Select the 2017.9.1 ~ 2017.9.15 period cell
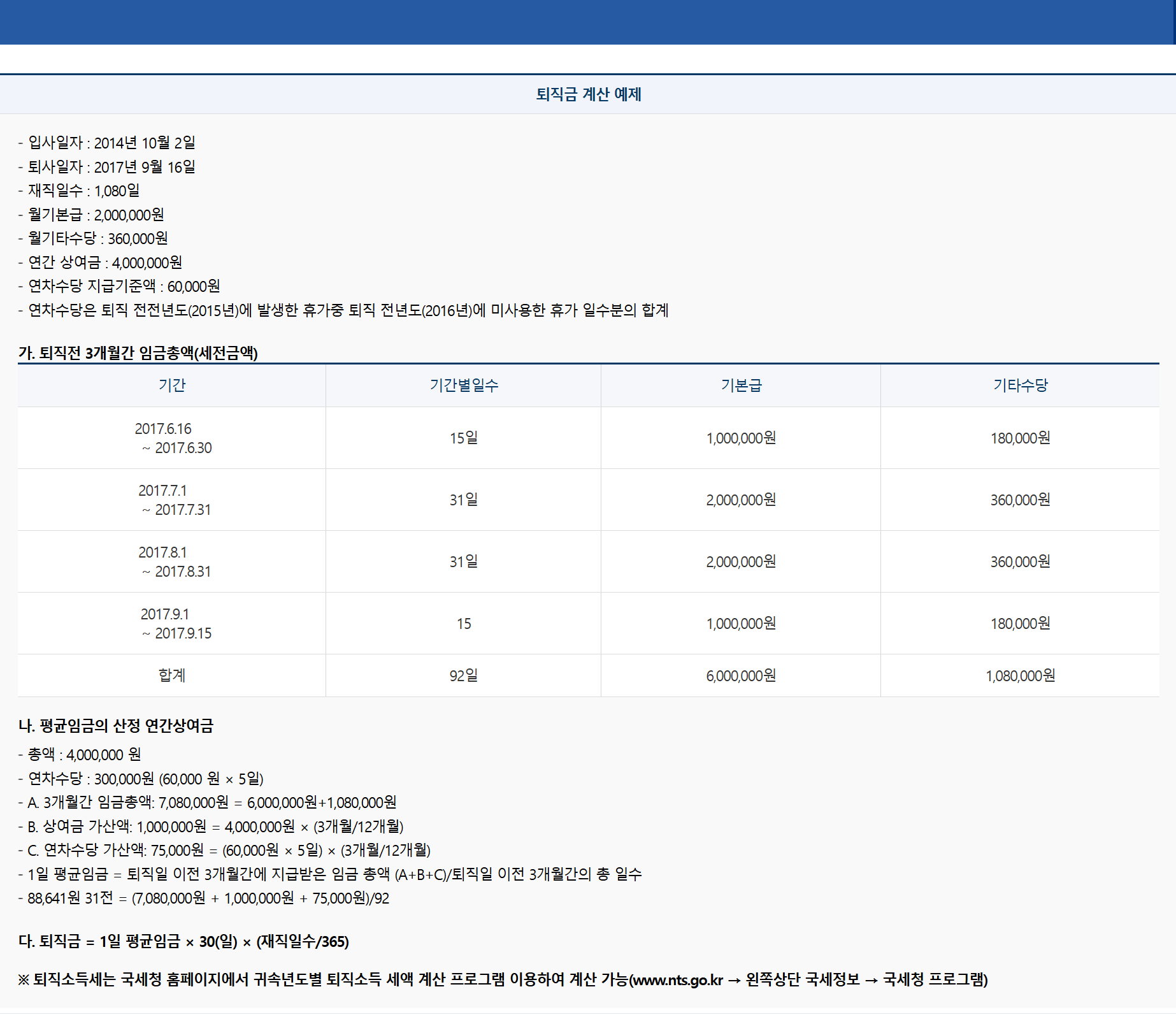This screenshot has height=1017, width=1176. [171, 623]
